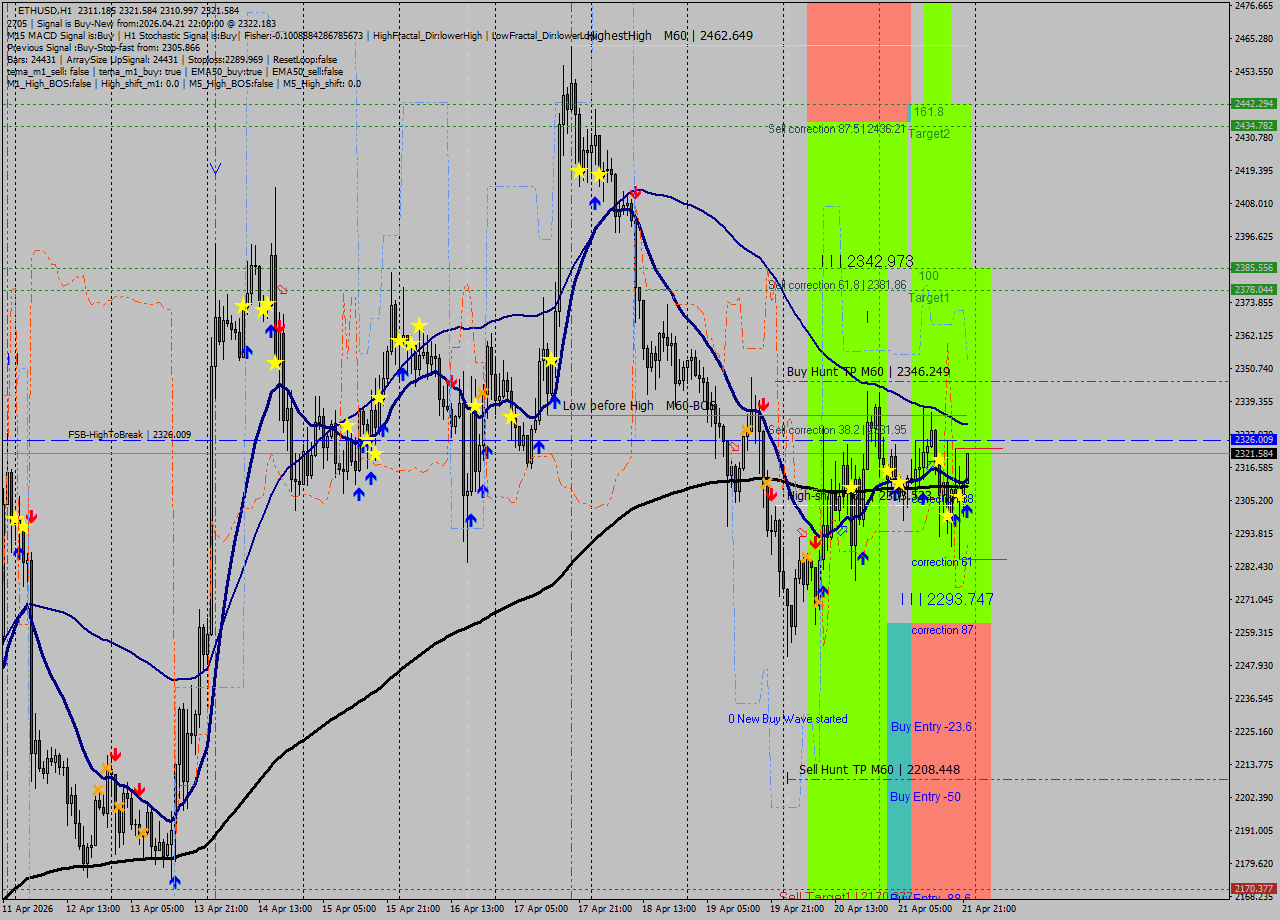1280x920 pixels.
Task: Click the red sell arrow at the 17 Apr peak
Action: [635, 192]
